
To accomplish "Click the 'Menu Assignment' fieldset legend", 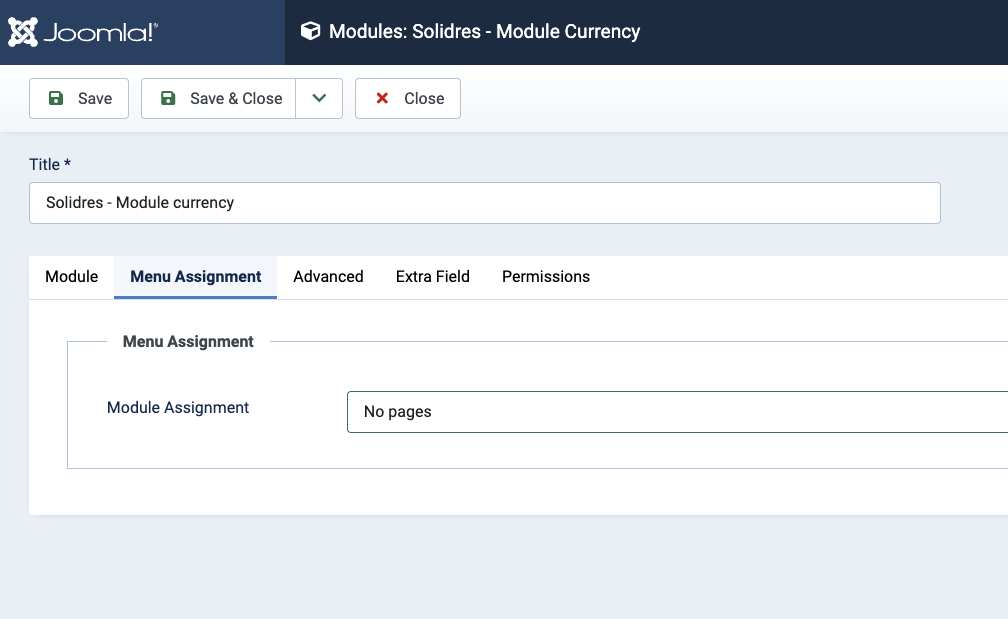I will pos(188,342).
